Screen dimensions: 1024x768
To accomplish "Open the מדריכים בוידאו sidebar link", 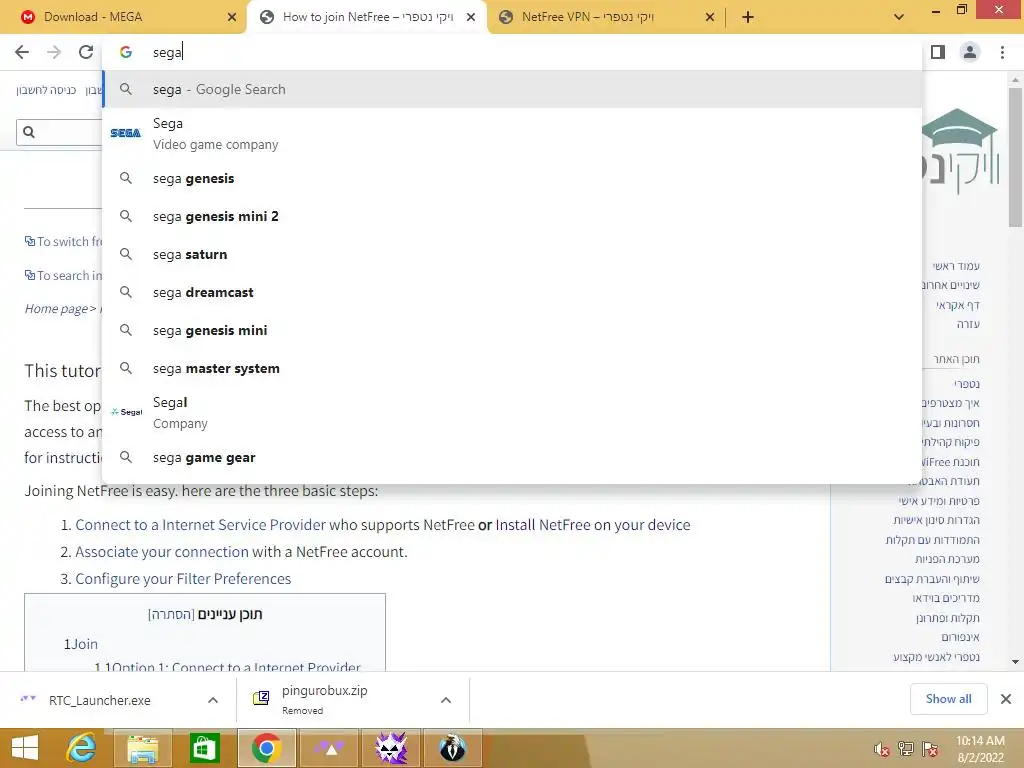I will [946, 598].
